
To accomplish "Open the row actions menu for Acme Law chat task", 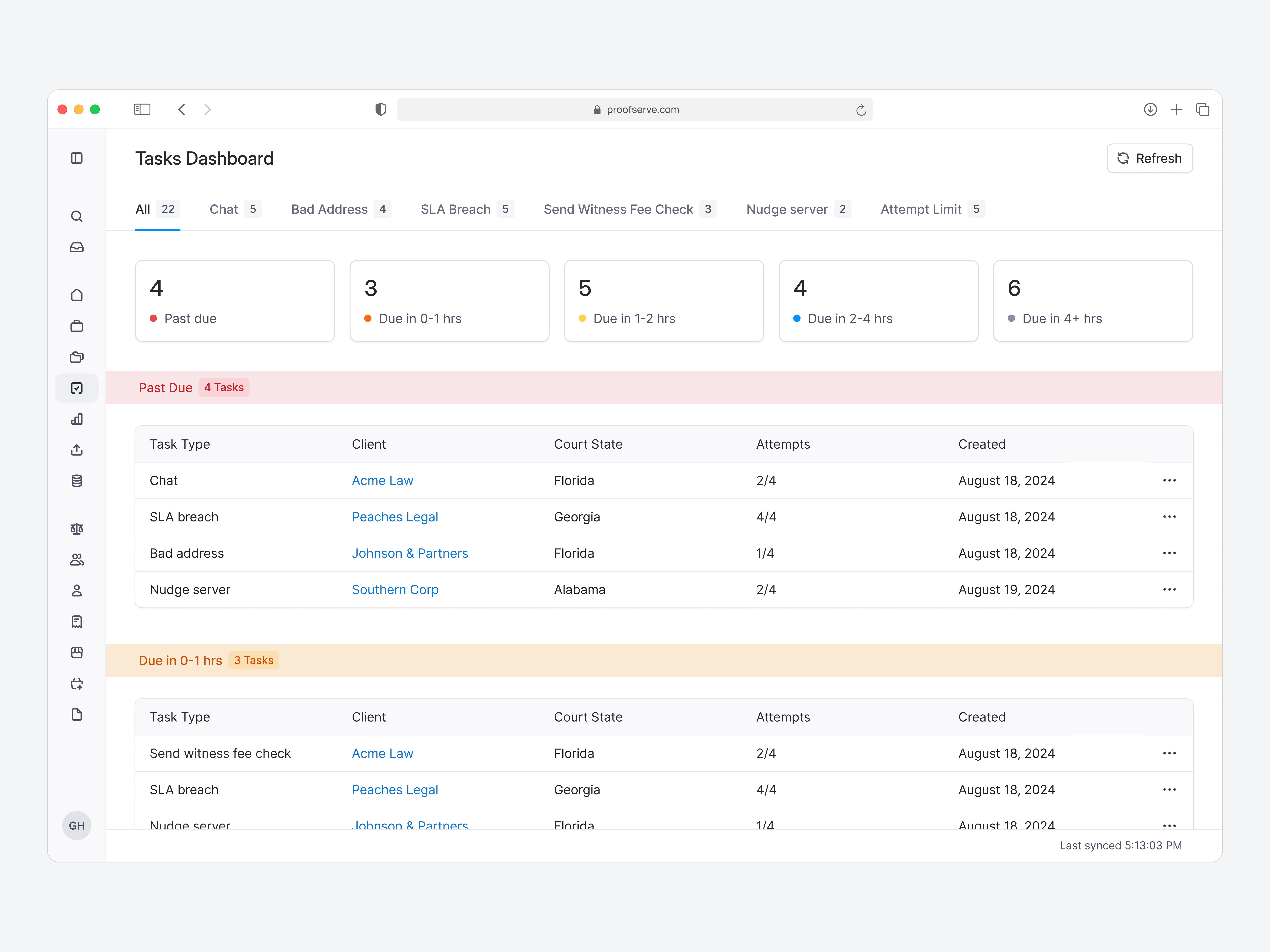I will click(1170, 480).
